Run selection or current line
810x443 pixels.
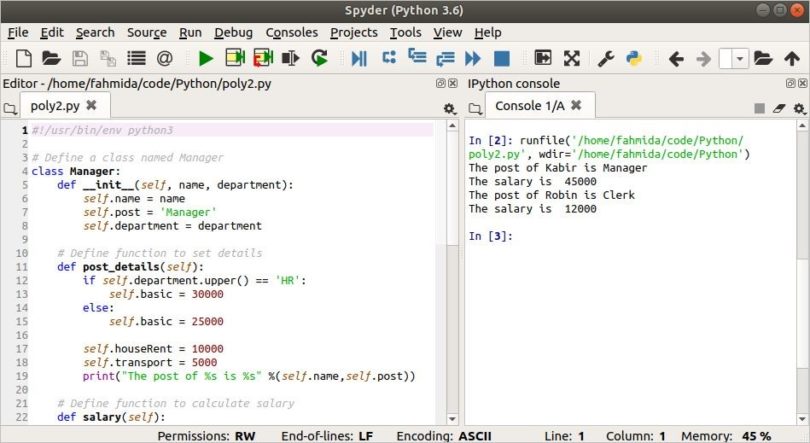tap(290, 58)
